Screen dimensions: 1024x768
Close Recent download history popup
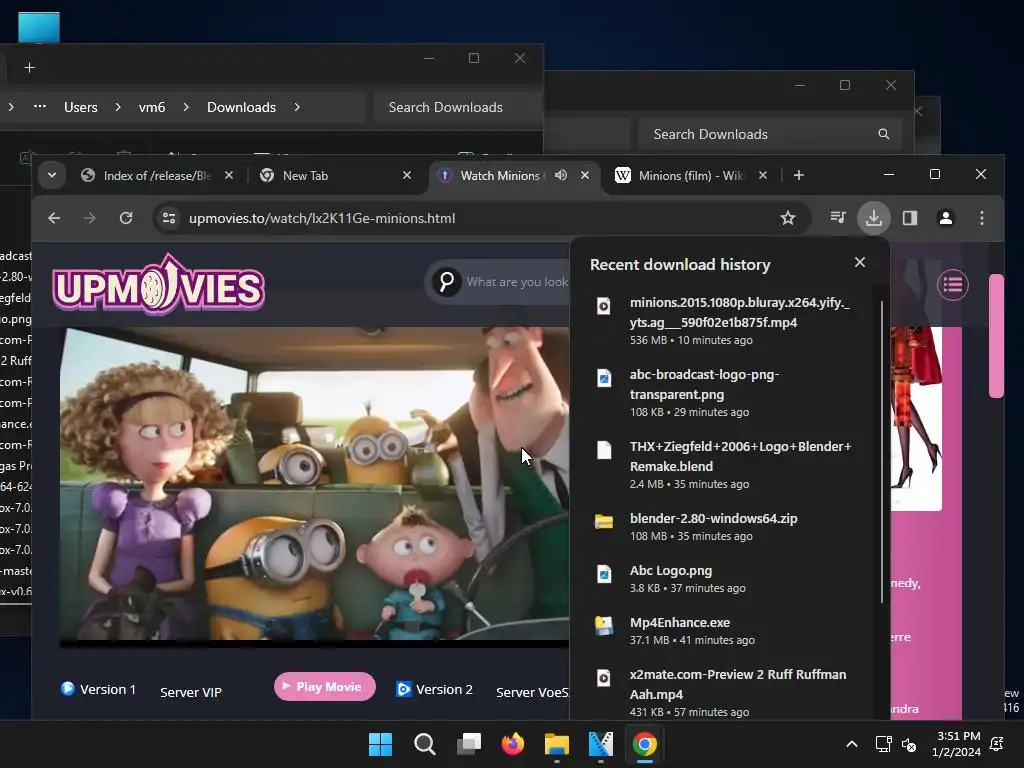pyautogui.click(x=859, y=262)
